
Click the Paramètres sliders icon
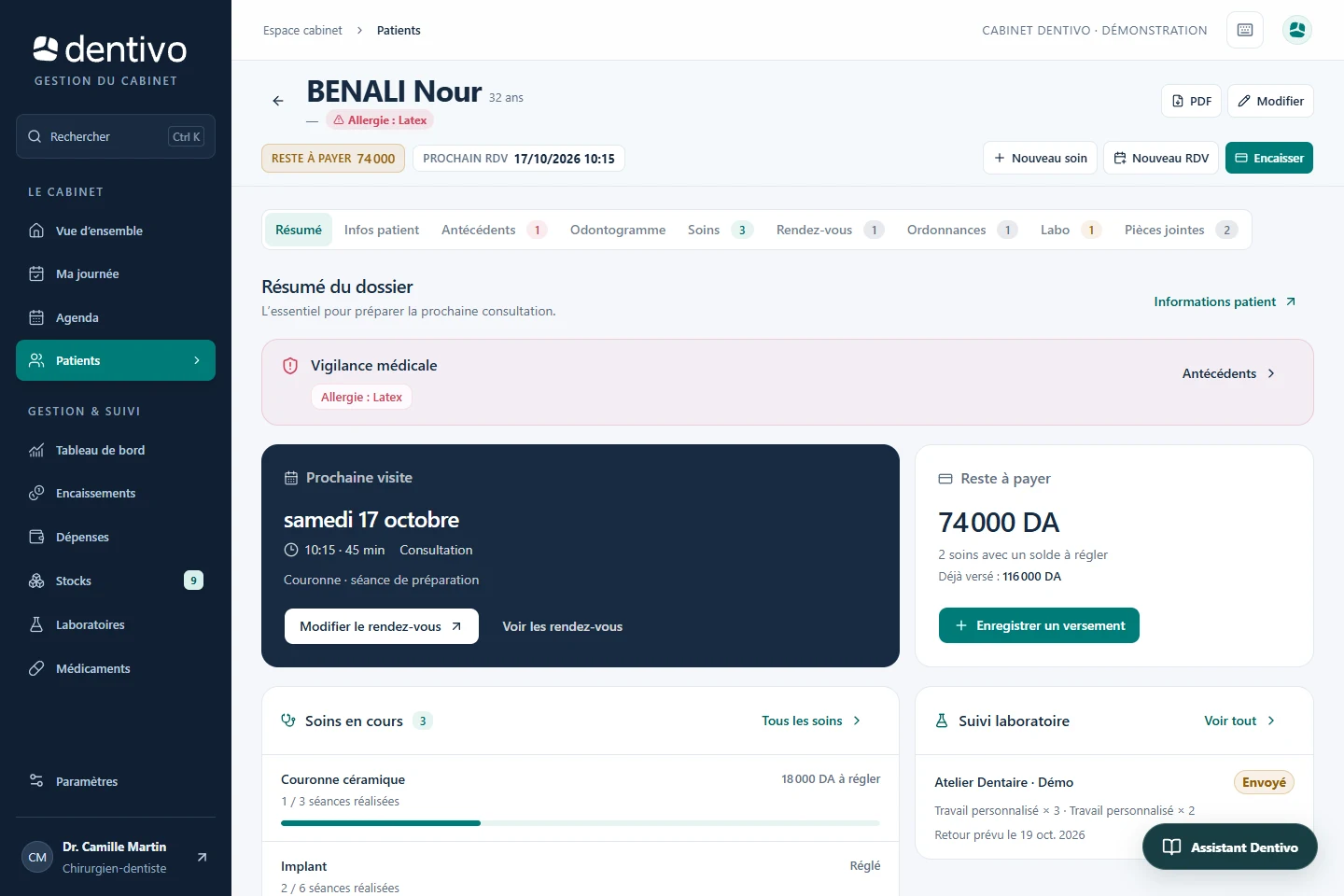click(x=36, y=781)
